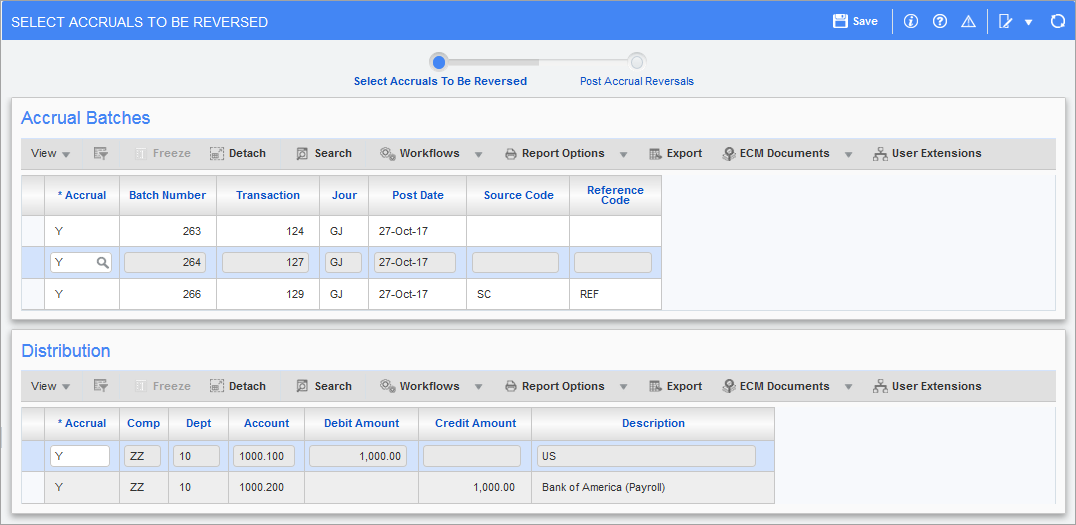Image resolution: width=1076 pixels, height=525 pixels.
Task: Click filter icon in Distribution toolbar
Action: click(101, 386)
